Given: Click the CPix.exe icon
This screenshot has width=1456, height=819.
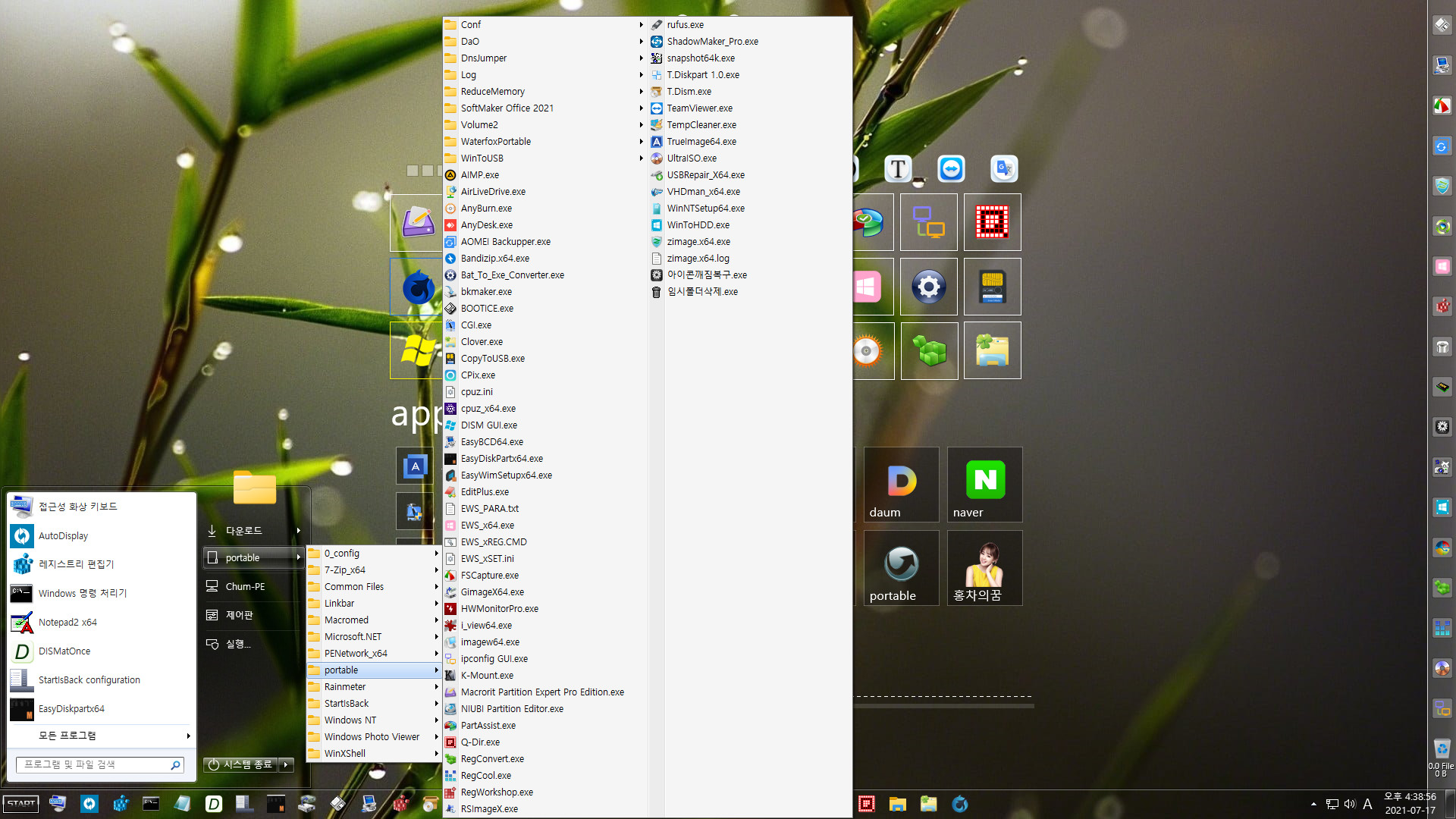Looking at the screenshot, I should (450, 375).
